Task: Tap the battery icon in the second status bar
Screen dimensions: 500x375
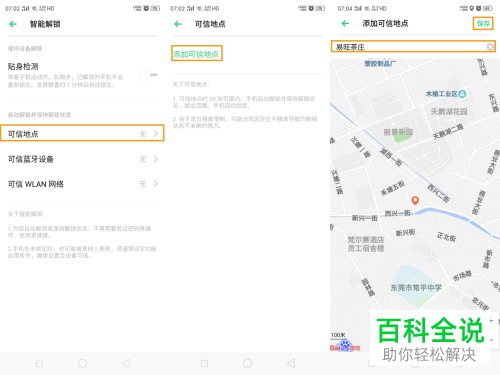Action: [x=320, y=8]
